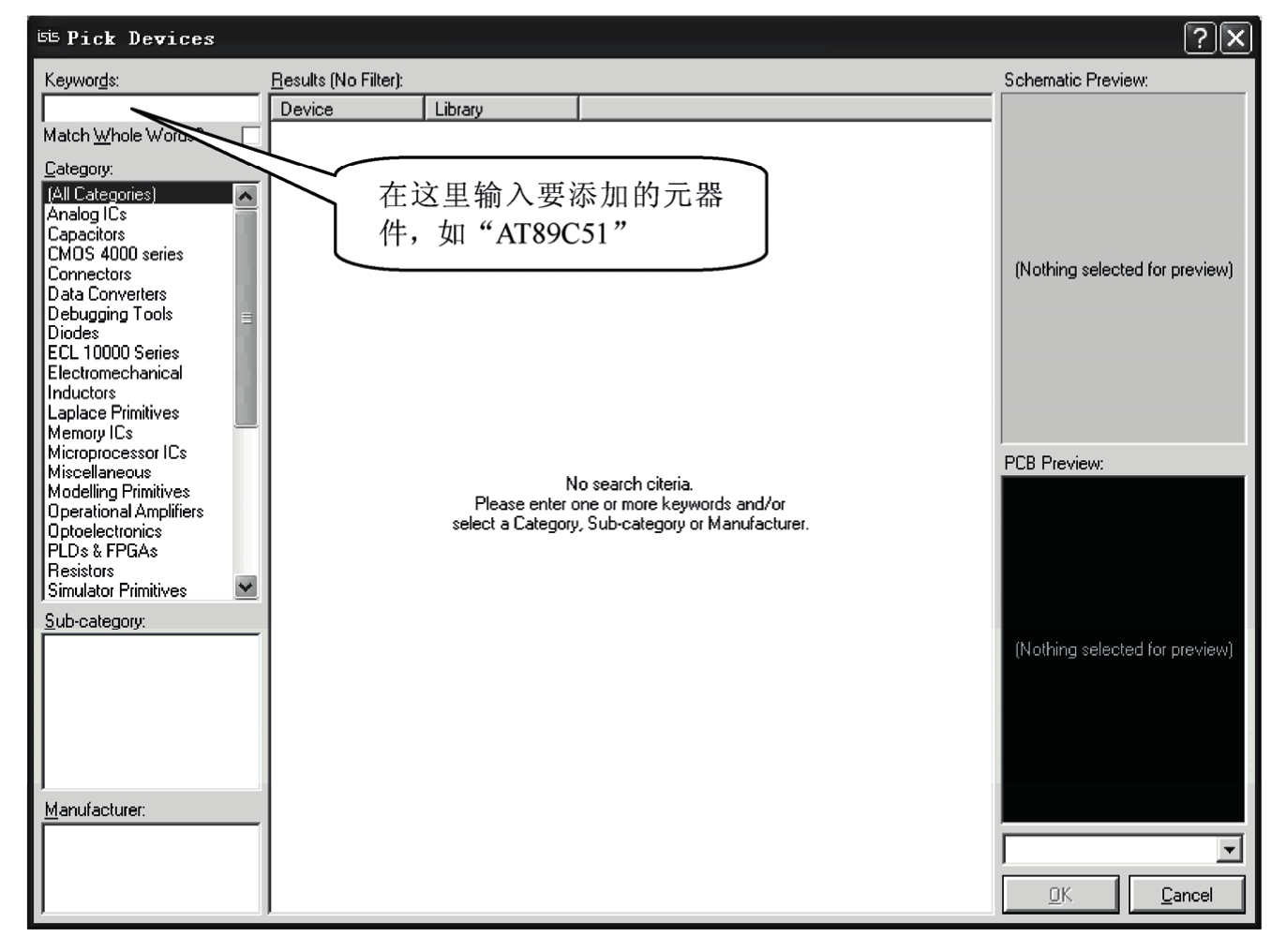
Task: Select the Inductors category
Action: click(x=82, y=393)
